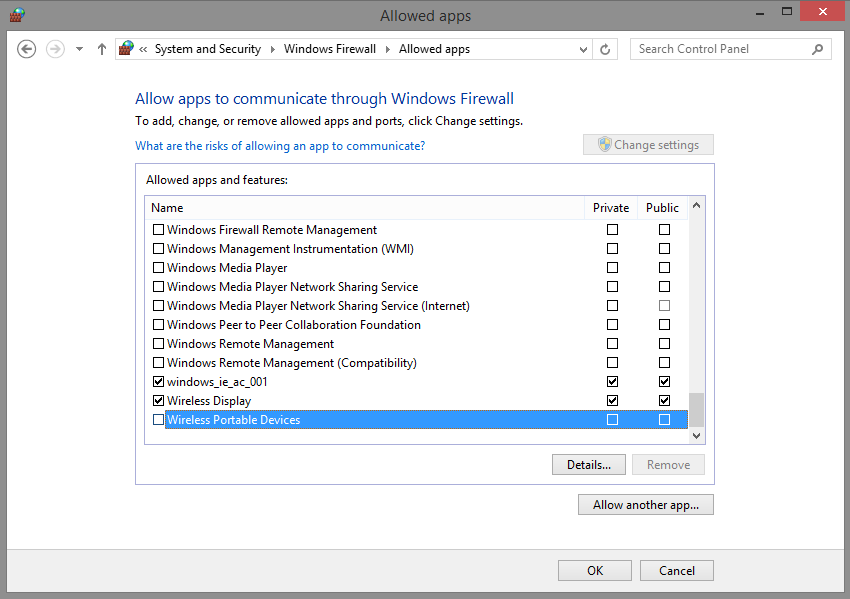Tick Public for Windows Management Instrumentation (WMI)
Viewport: 850px width, 599px height.
(664, 249)
